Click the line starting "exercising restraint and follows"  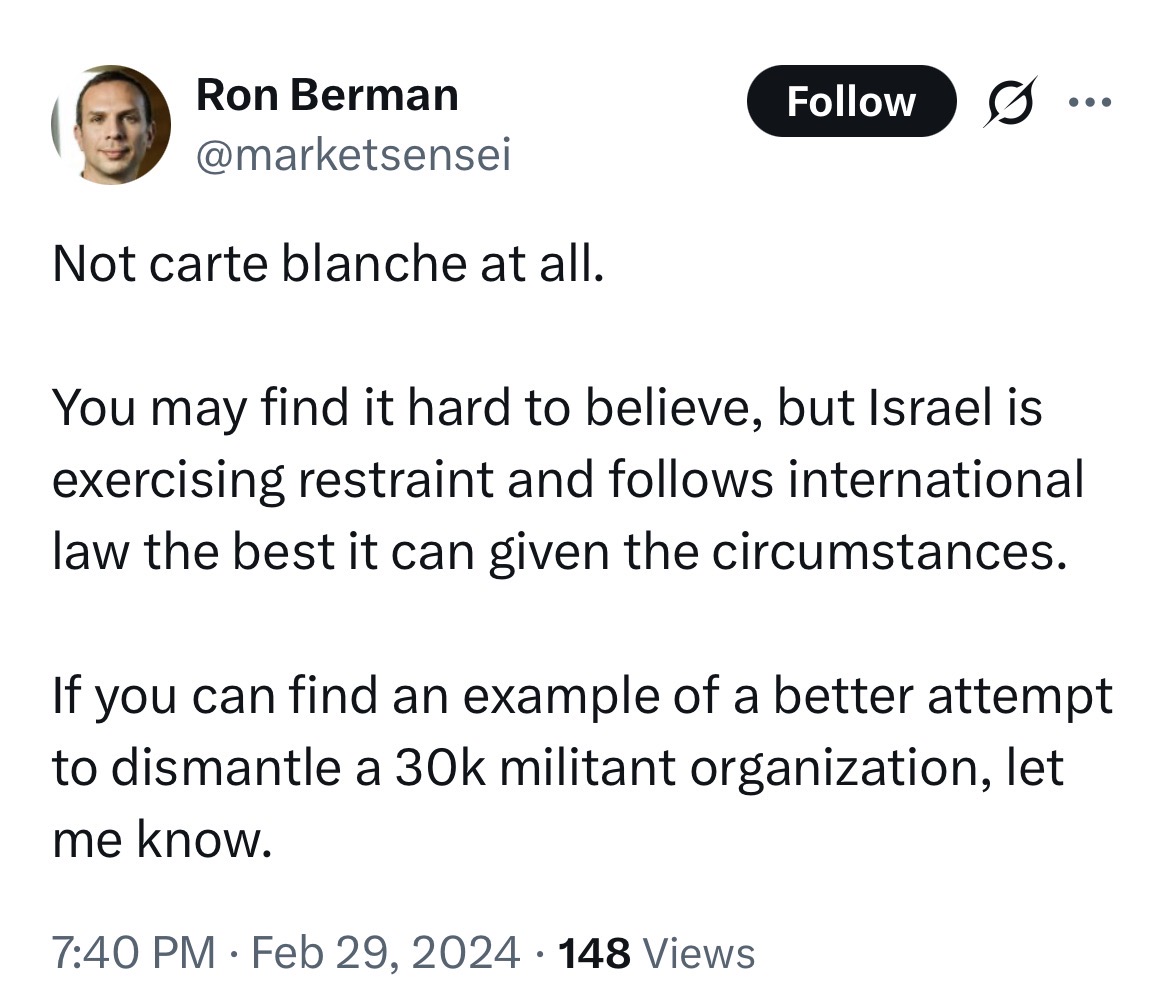point(568,480)
